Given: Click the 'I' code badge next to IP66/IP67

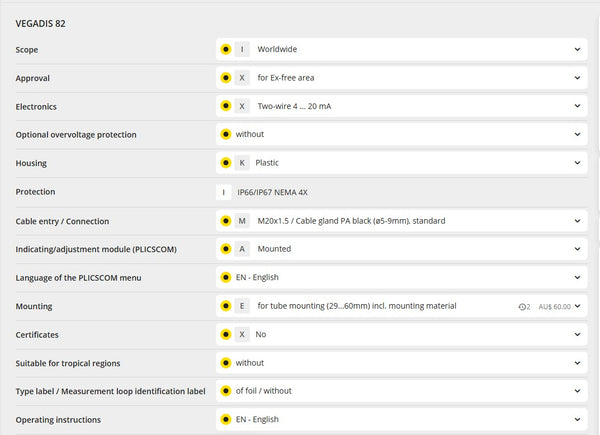Looking at the screenshot, I should point(226,192).
